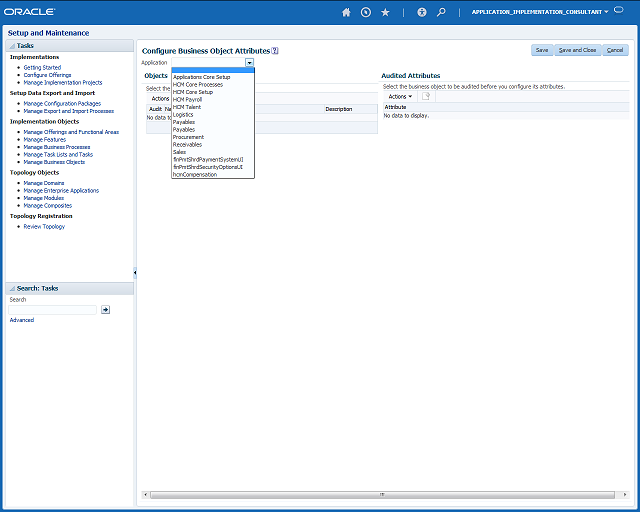Click the horizontal scrollbar thumb
The height and width of the screenshot is (512, 640).
click(382, 494)
